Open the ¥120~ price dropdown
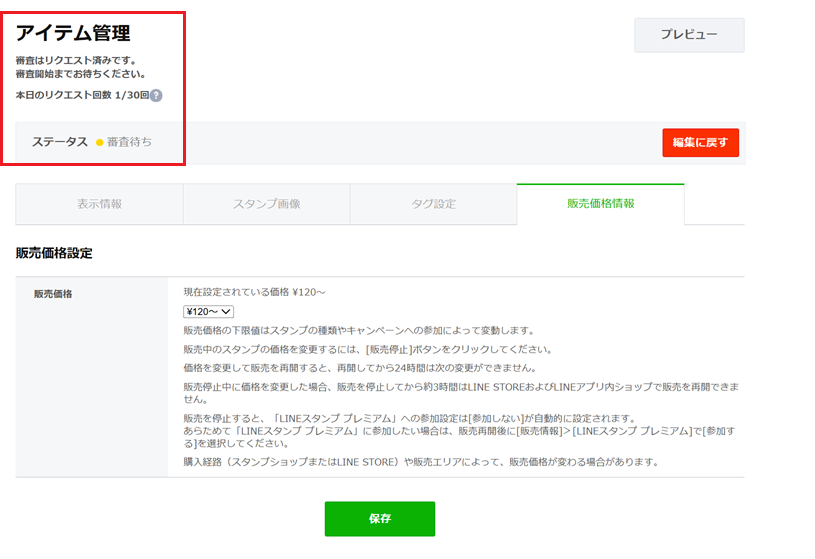This screenshot has width=815, height=559. point(208,312)
